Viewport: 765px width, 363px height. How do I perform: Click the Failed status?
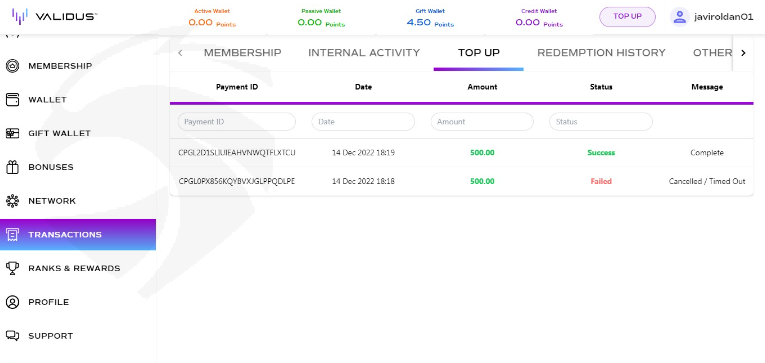tap(601, 181)
